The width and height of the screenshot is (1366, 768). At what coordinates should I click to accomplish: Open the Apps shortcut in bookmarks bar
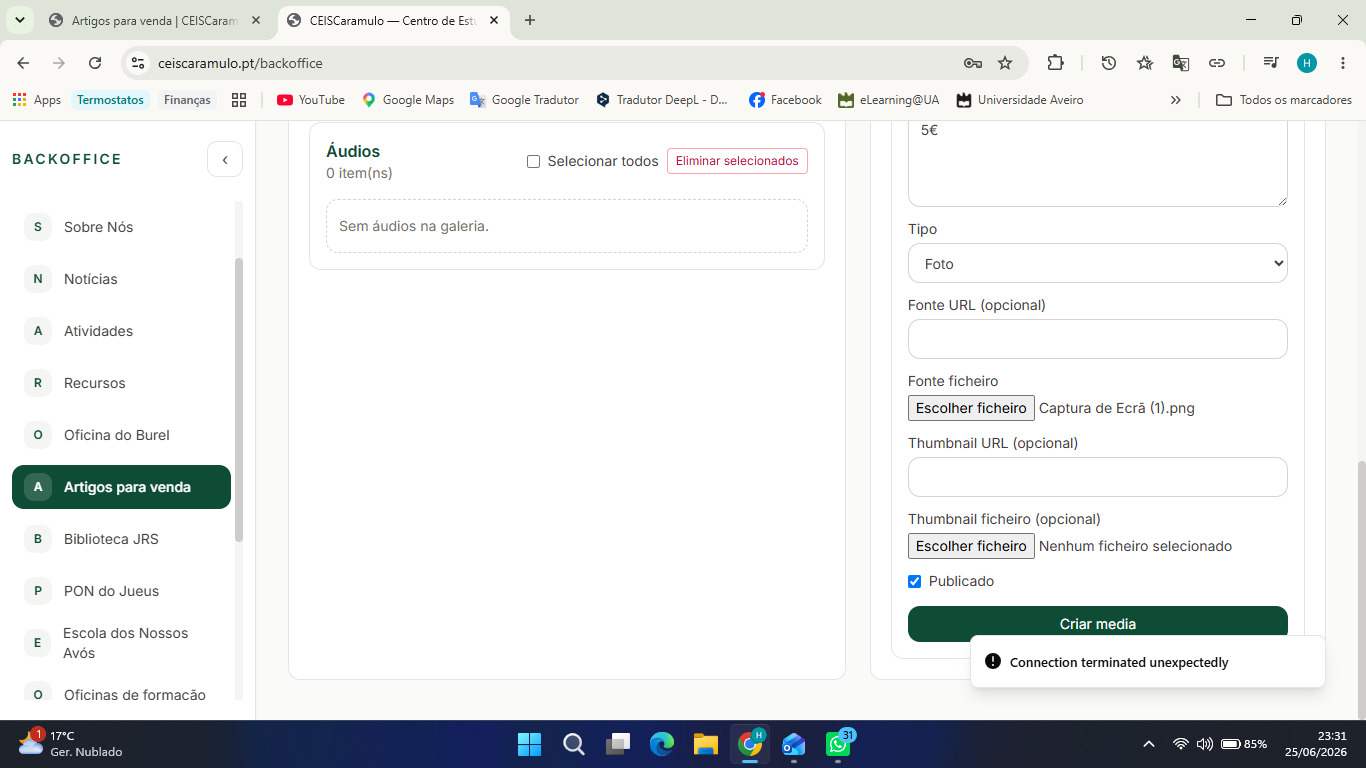[x=37, y=100]
